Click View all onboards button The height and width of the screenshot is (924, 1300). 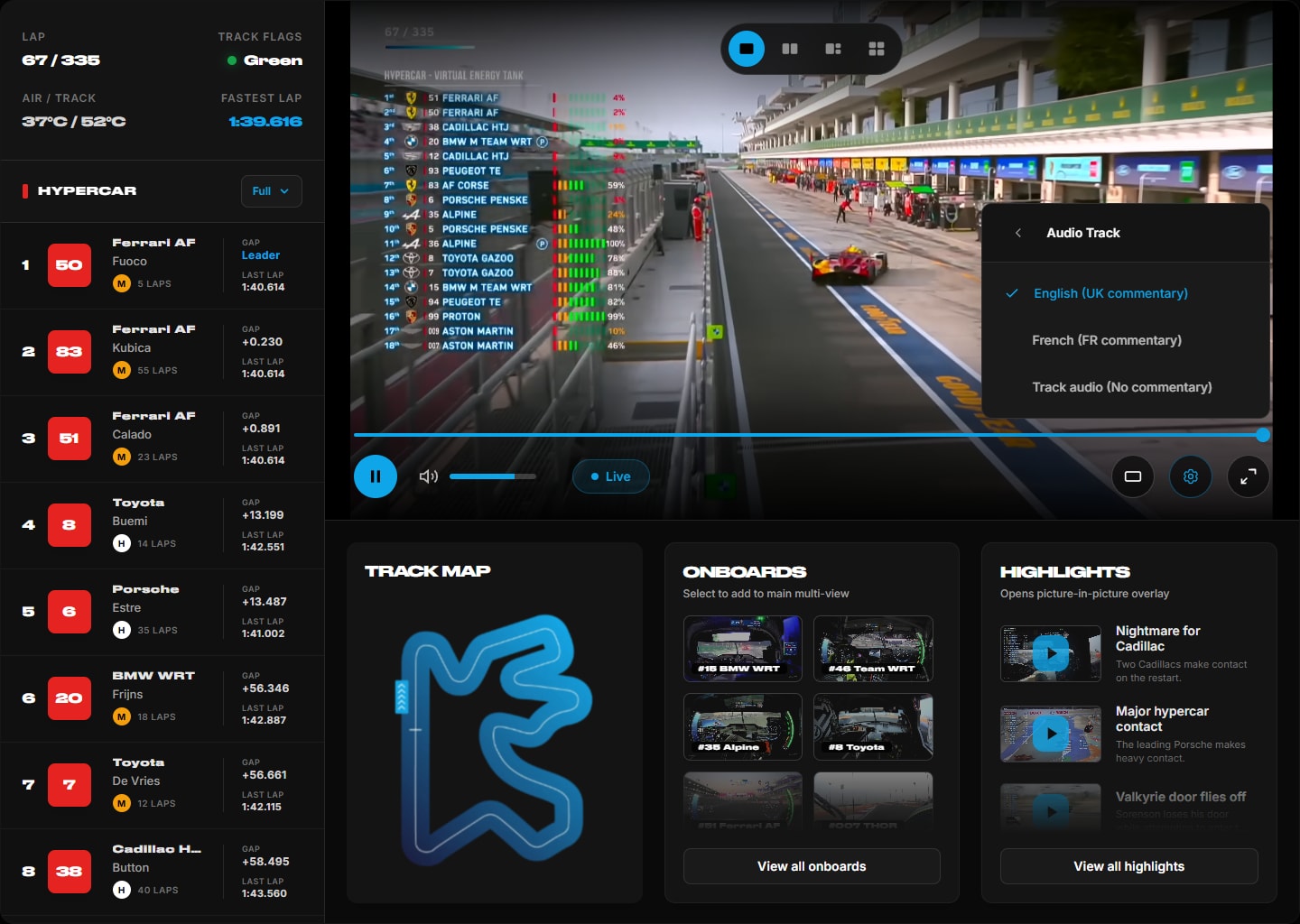(812, 866)
